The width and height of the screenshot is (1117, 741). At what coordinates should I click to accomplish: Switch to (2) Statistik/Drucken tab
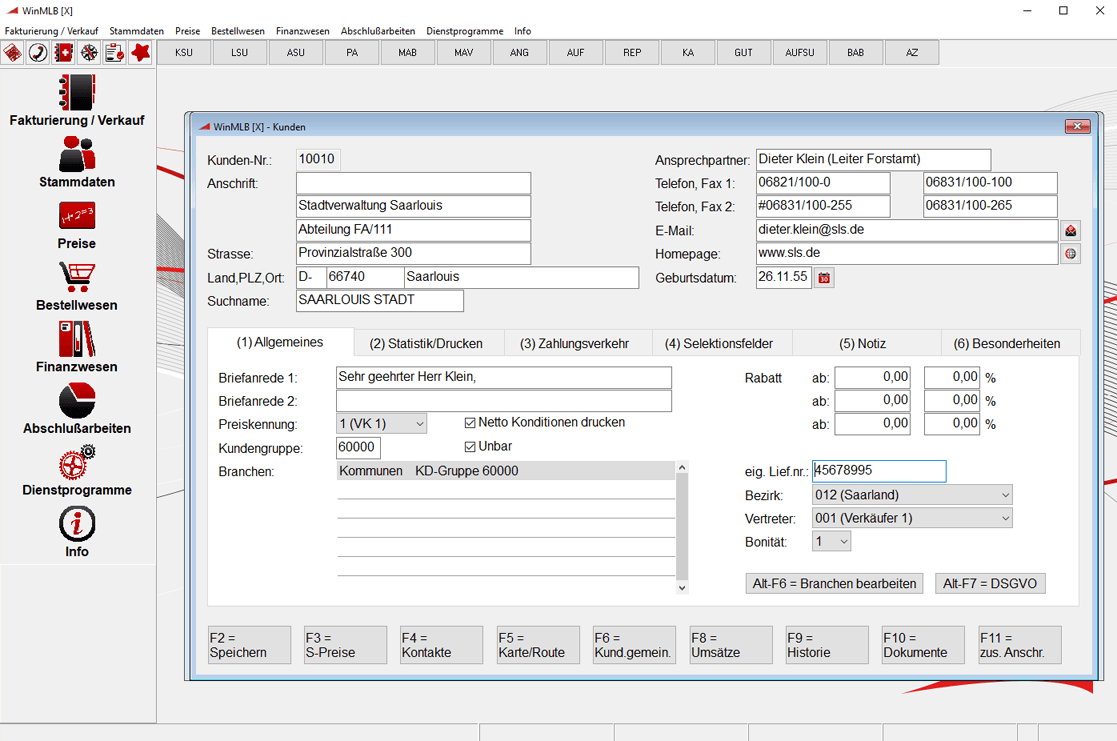tap(426, 343)
